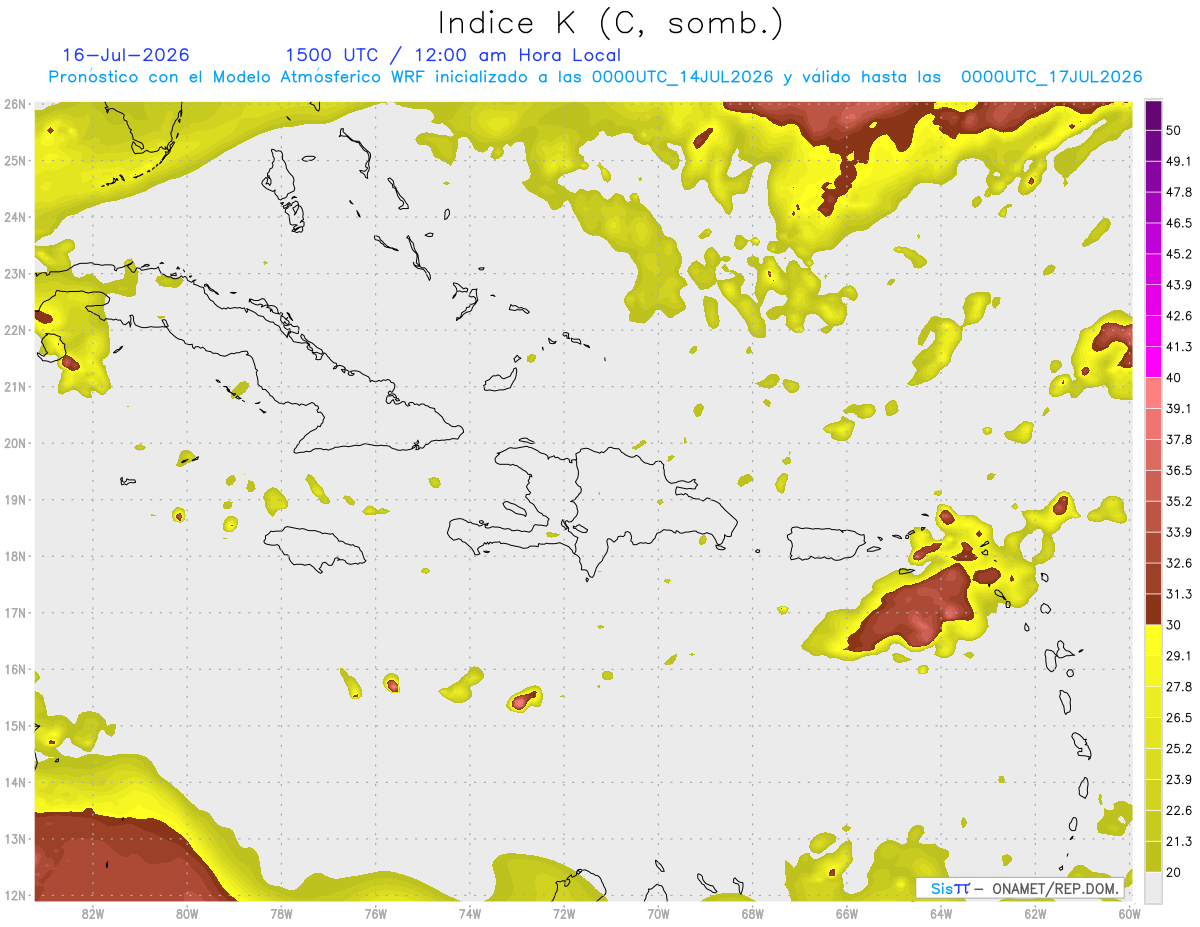This screenshot has width=1200, height=927.
Task: Click the 74W longitude label
Action: click(x=470, y=913)
